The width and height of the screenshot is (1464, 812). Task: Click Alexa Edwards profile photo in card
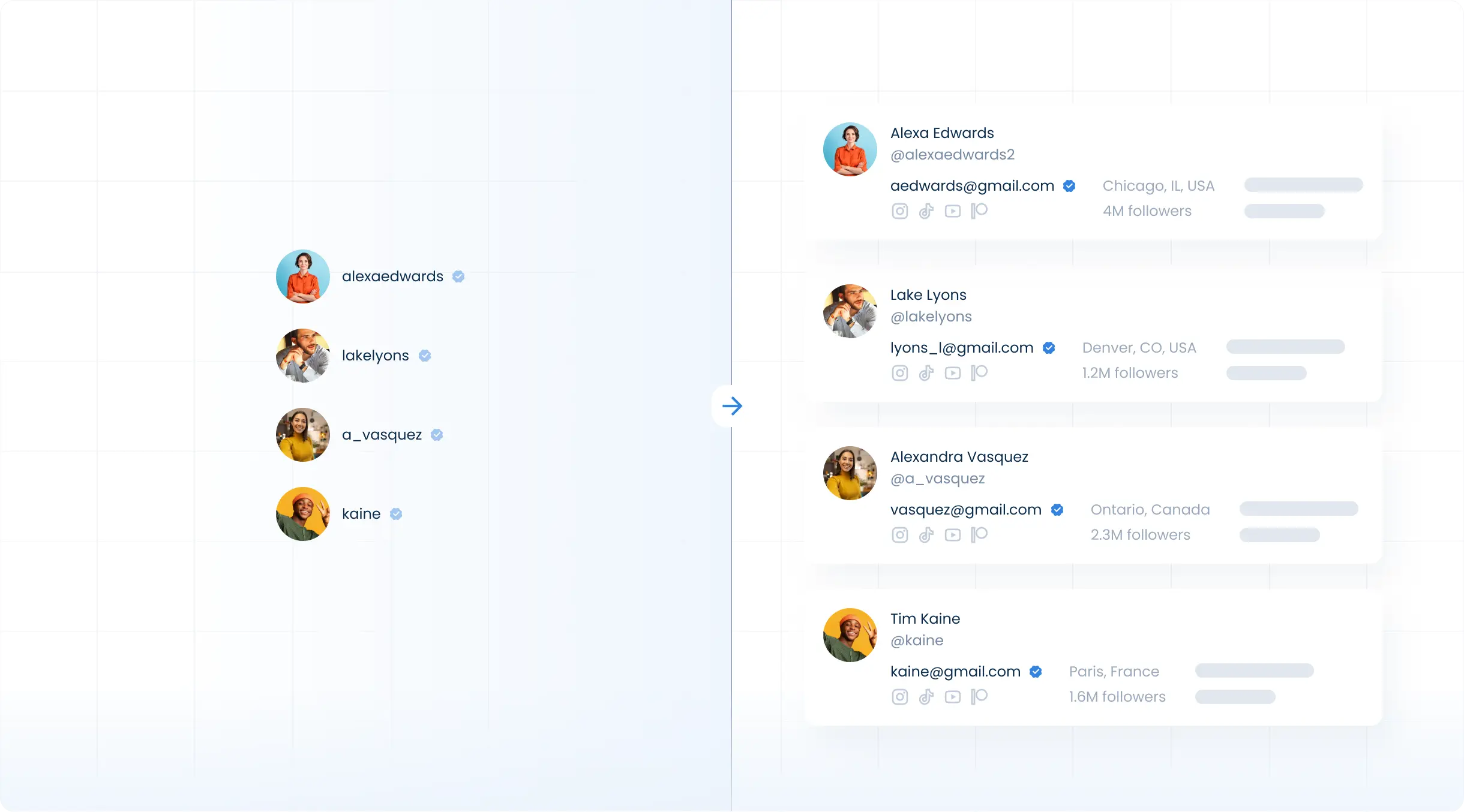point(850,149)
